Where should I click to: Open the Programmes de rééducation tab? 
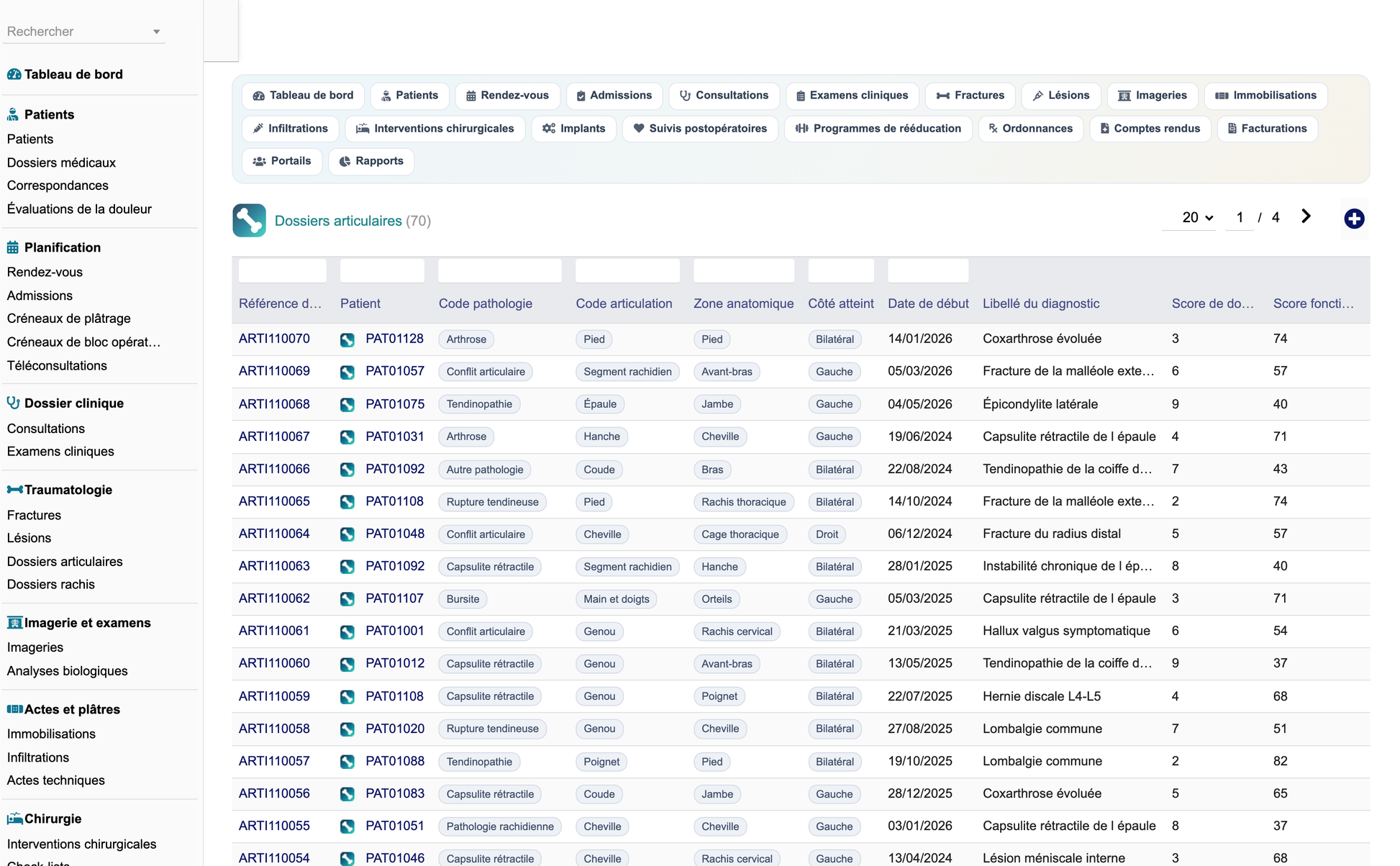(878, 129)
